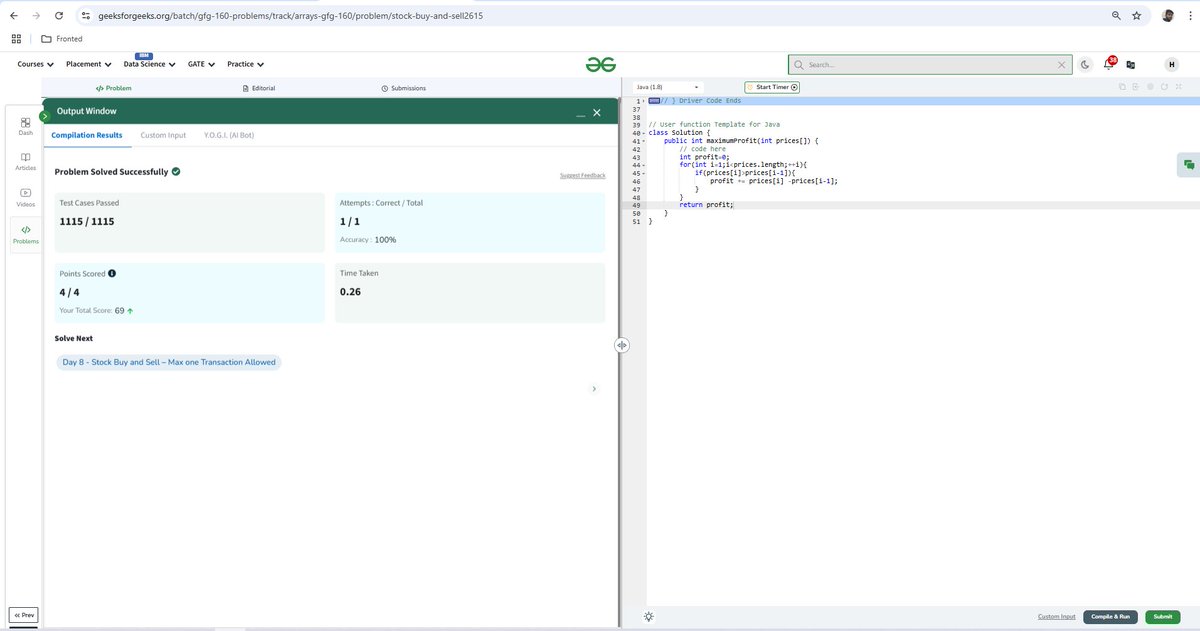Close the Output Window panel
This screenshot has width=1200, height=631.
pos(597,112)
